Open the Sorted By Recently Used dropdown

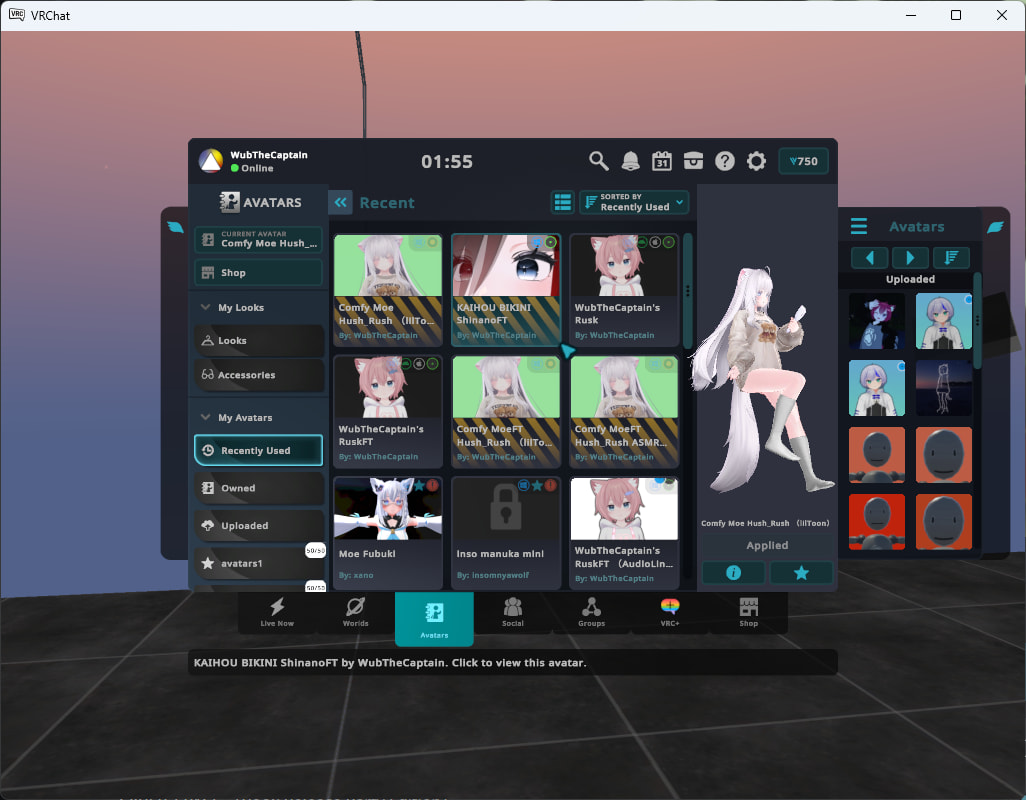click(x=633, y=203)
